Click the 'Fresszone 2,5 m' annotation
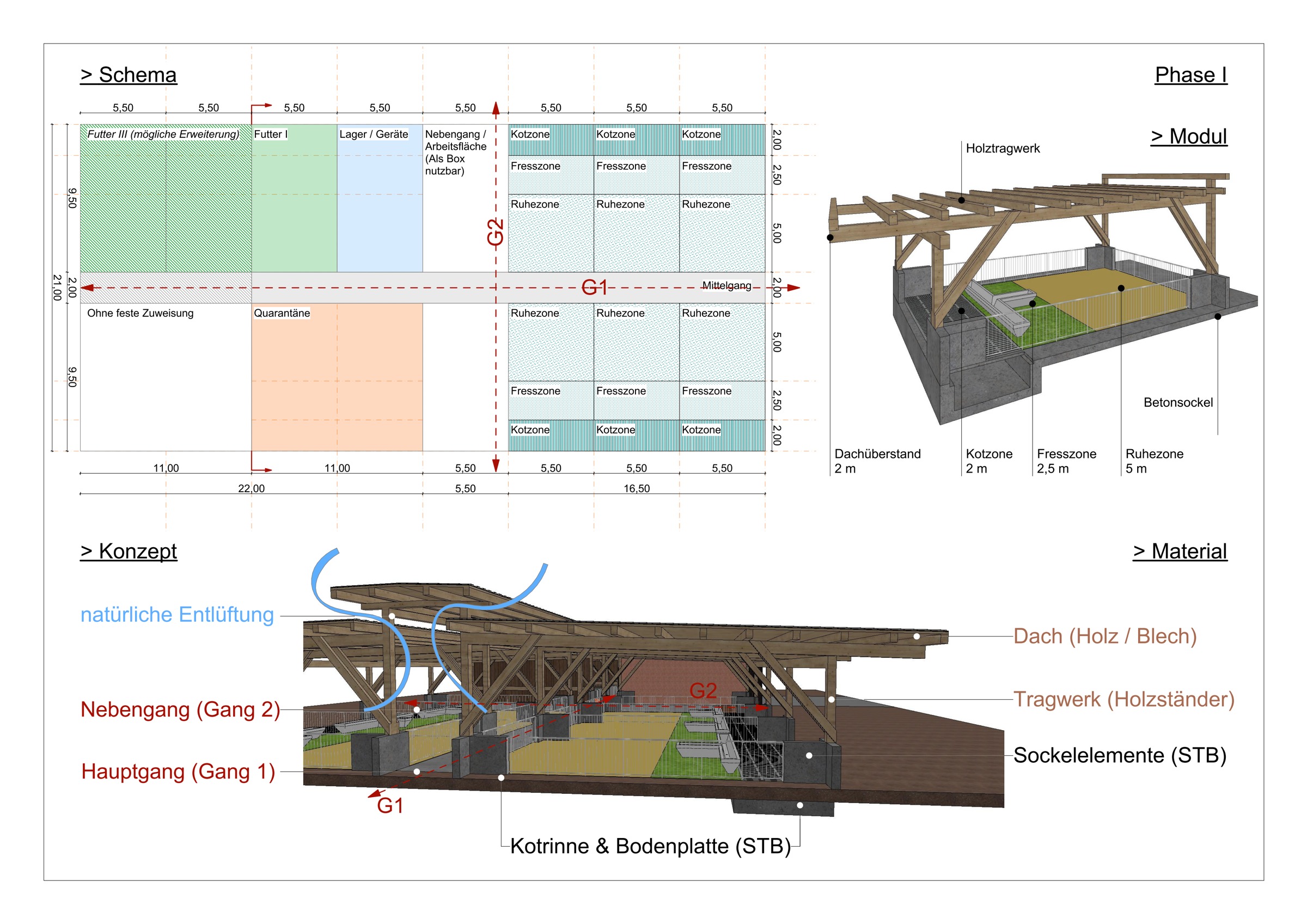Viewport: 1307px width, 924px height. coord(1066,461)
